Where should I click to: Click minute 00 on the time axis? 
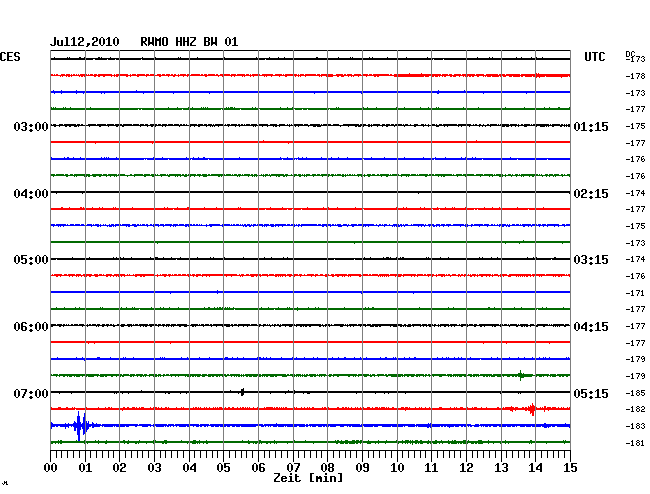pyautogui.click(x=51, y=468)
